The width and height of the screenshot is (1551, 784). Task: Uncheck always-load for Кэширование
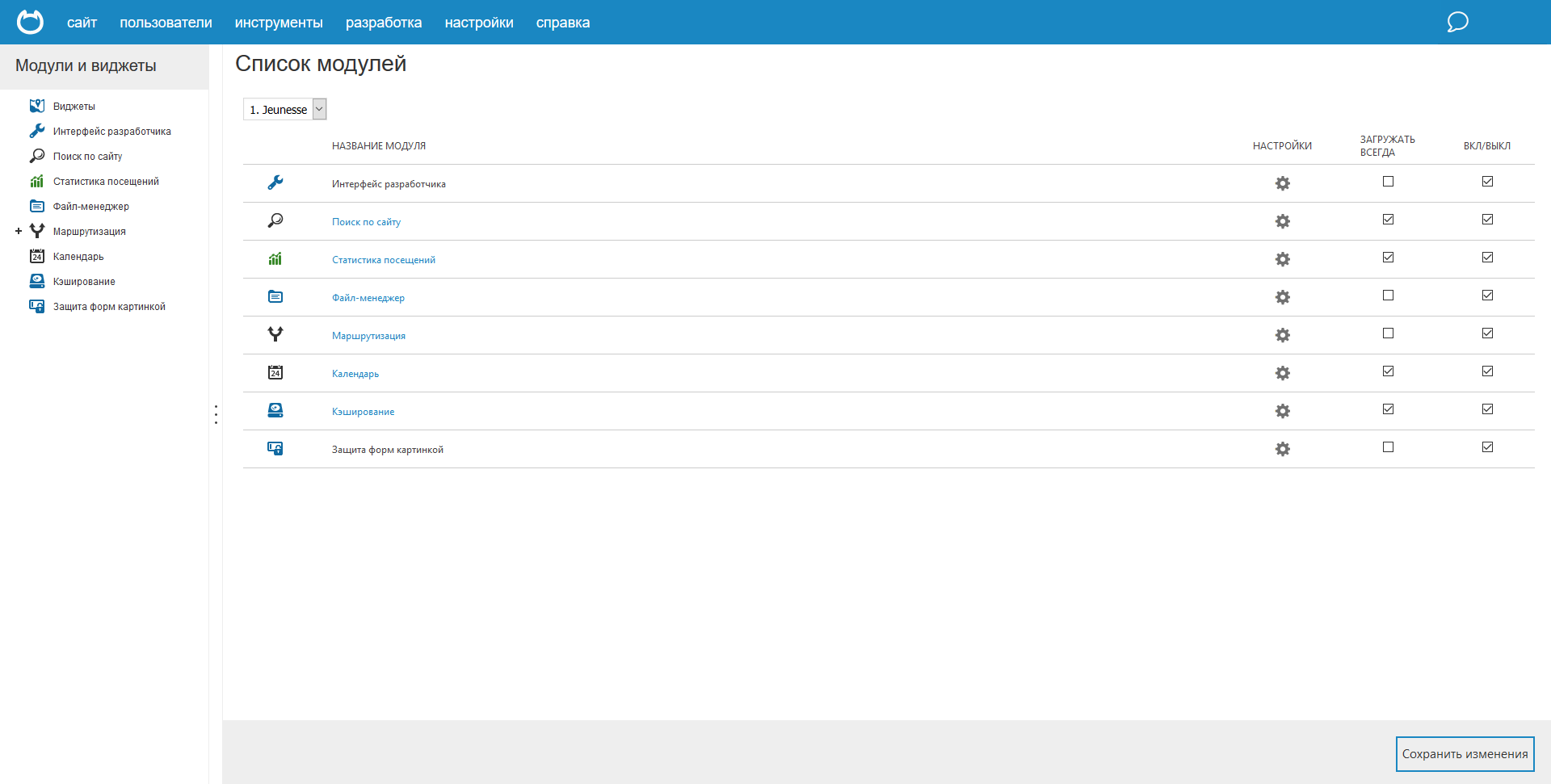1388,409
